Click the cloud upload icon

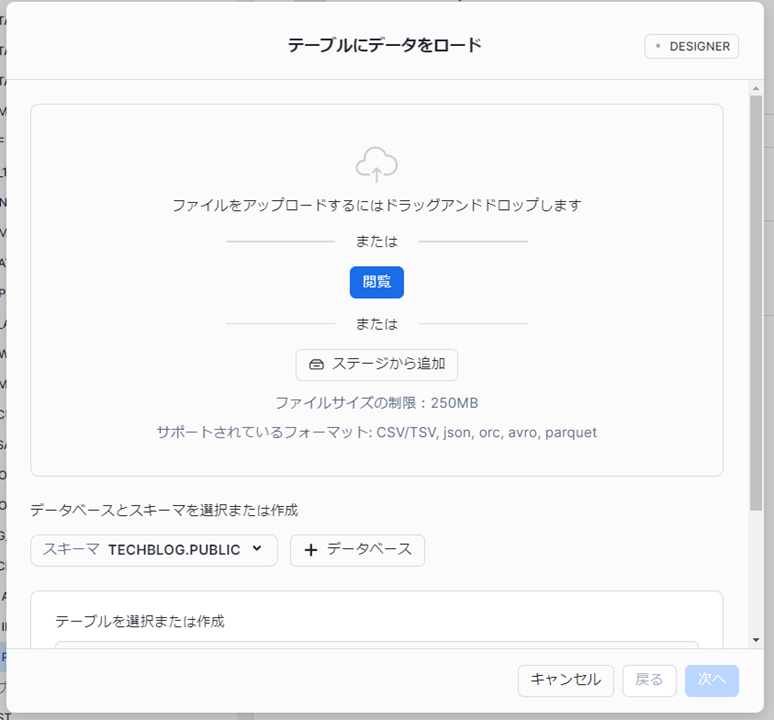[x=376, y=164]
